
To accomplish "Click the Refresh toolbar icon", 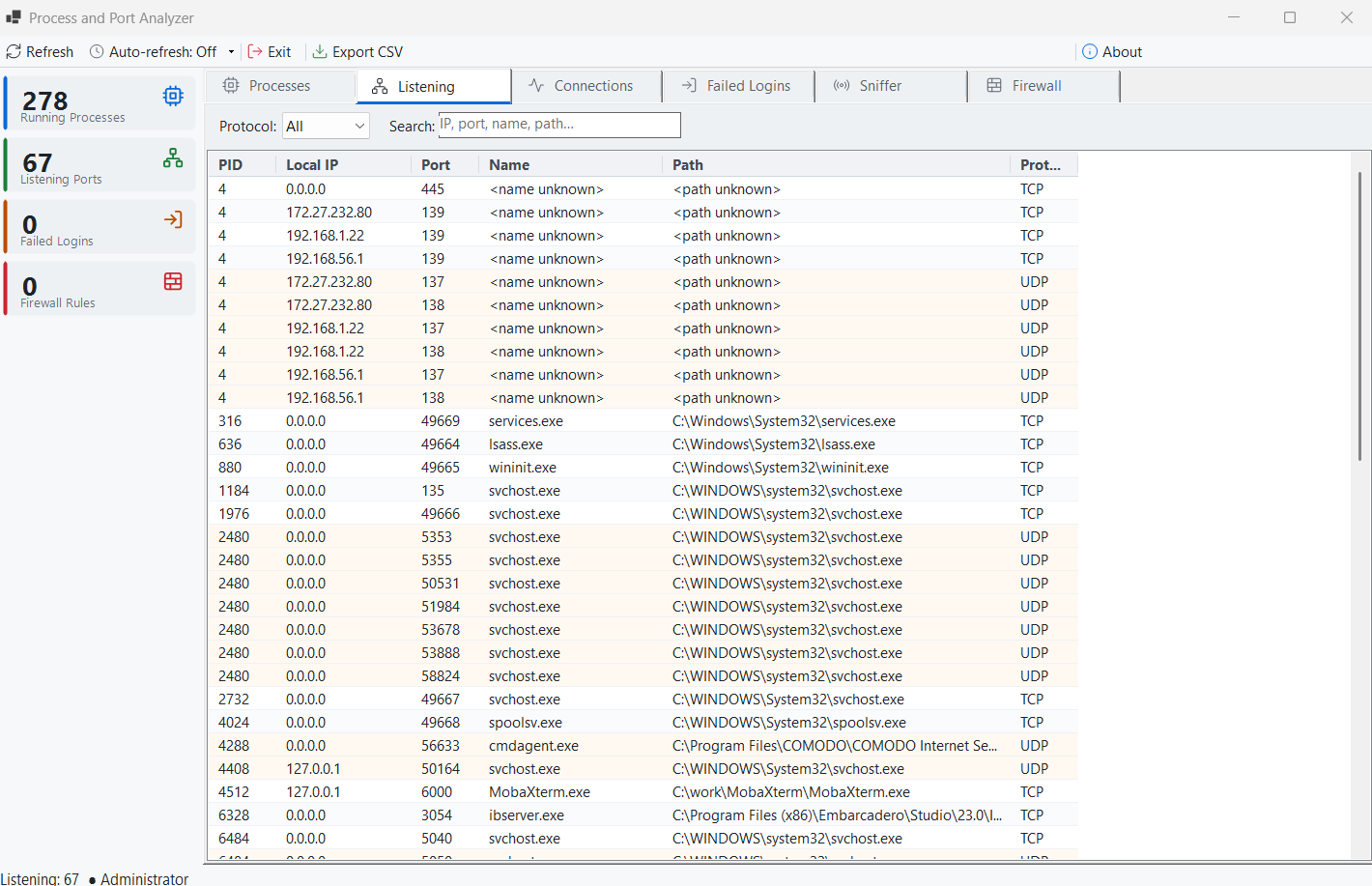I will (14, 52).
